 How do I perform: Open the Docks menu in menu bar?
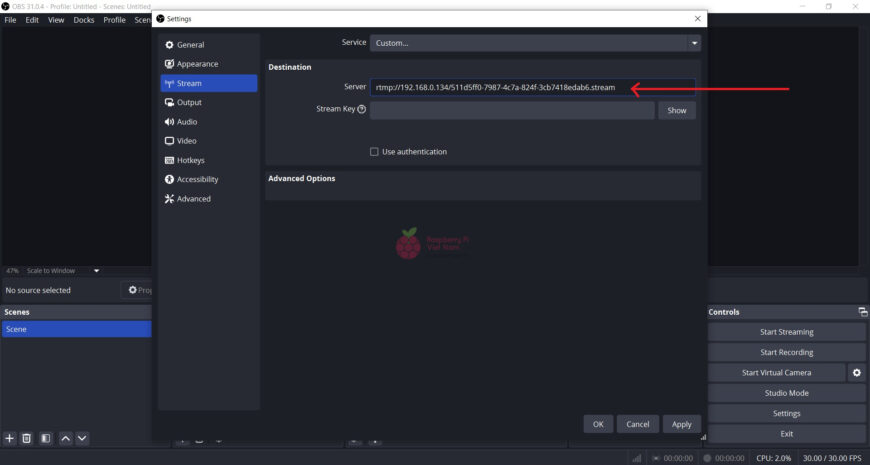pos(83,20)
